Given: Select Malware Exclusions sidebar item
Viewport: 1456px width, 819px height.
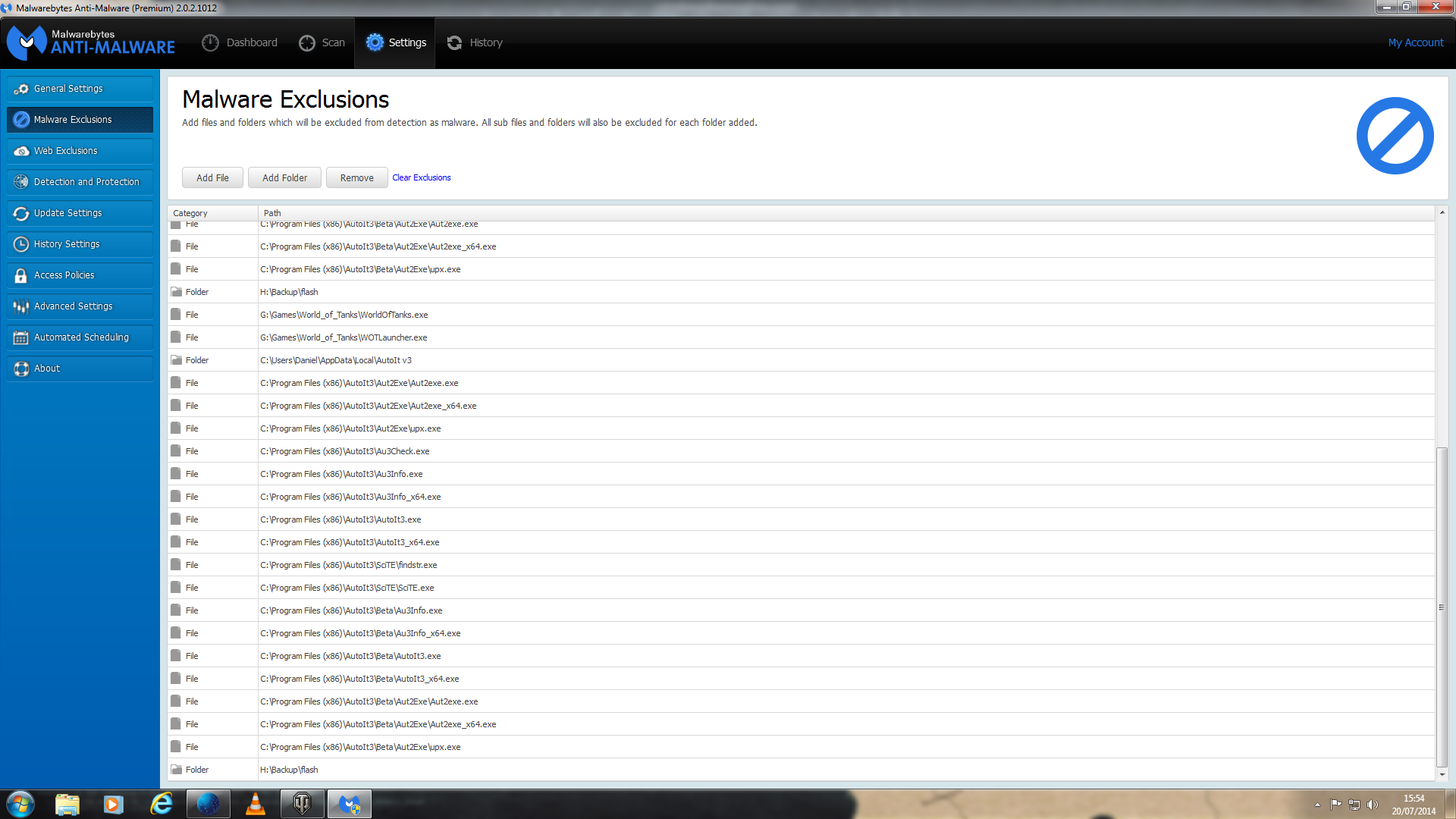Looking at the screenshot, I should 80,120.
